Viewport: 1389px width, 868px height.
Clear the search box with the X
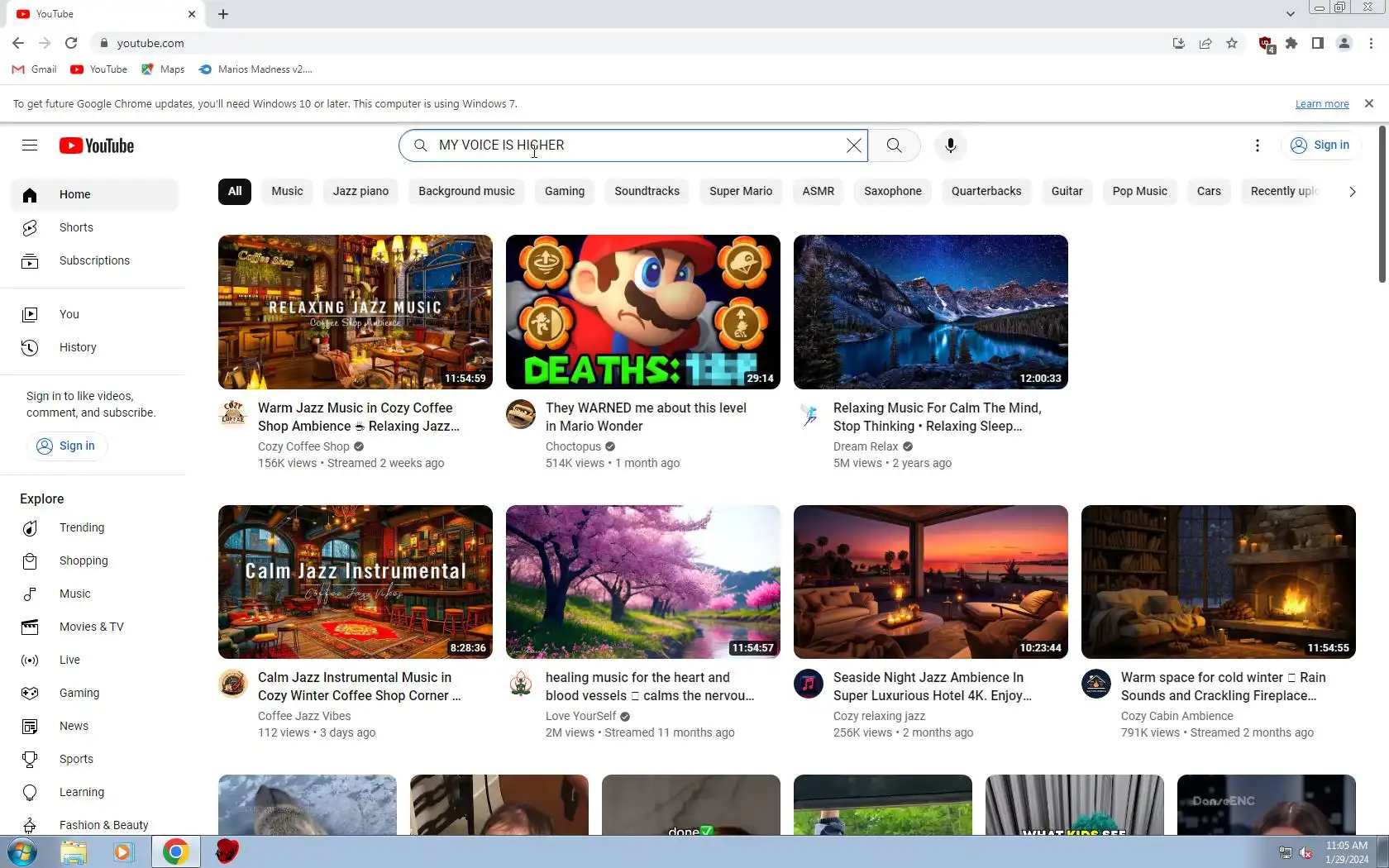click(854, 145)
